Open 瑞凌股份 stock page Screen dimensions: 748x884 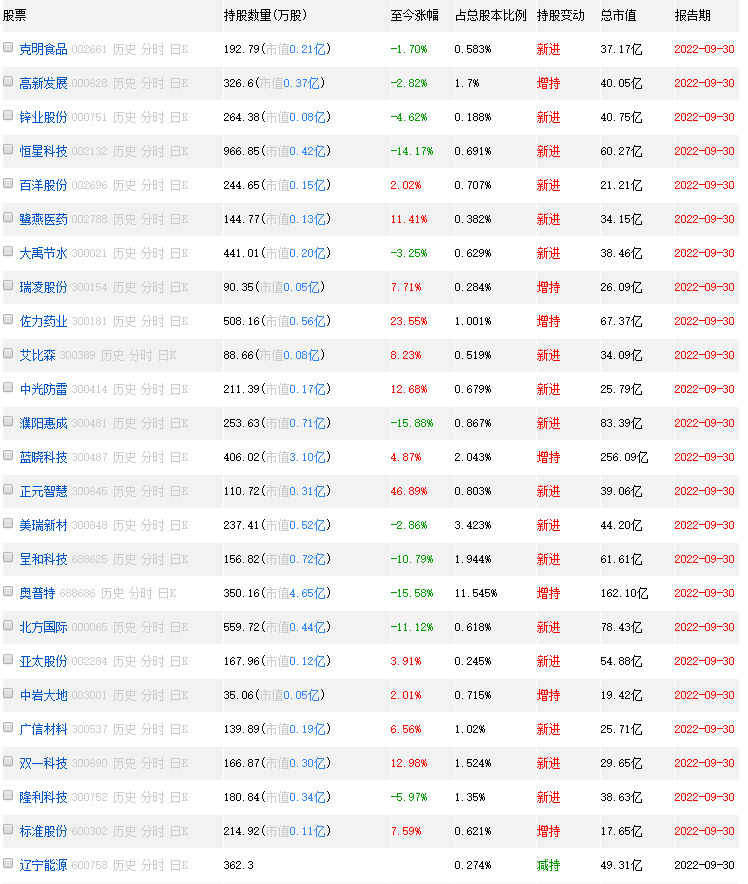[x=43, y=288]
